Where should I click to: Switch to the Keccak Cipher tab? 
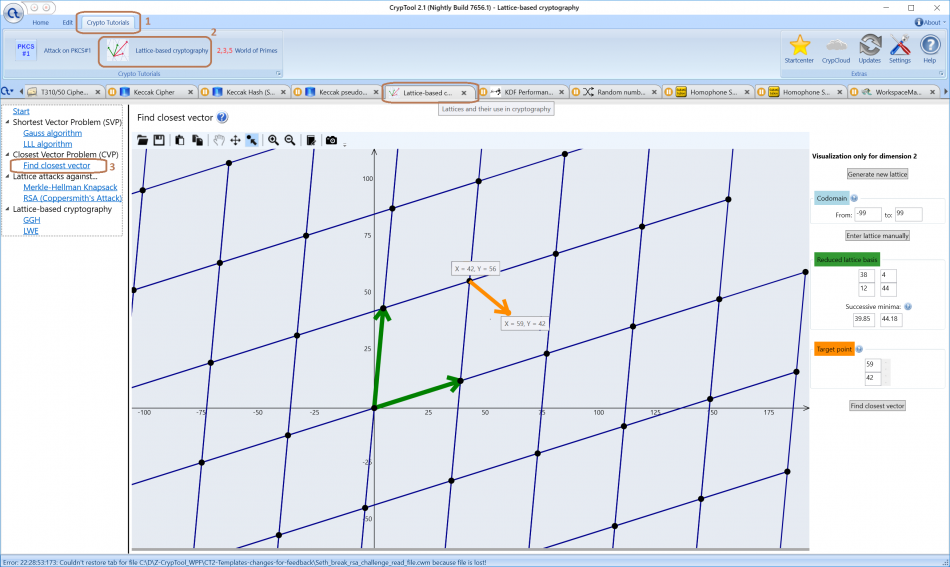153,92
